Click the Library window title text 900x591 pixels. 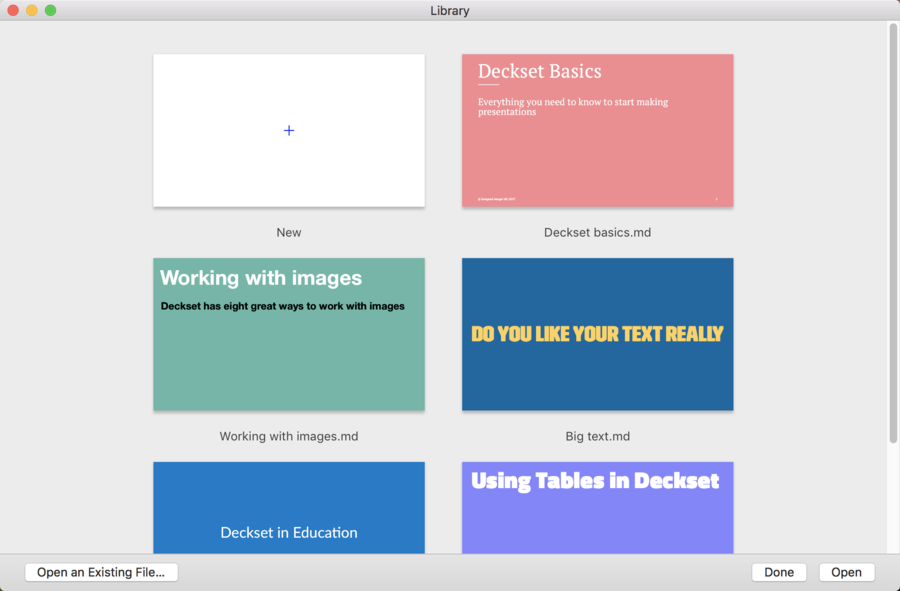(450, 10)
